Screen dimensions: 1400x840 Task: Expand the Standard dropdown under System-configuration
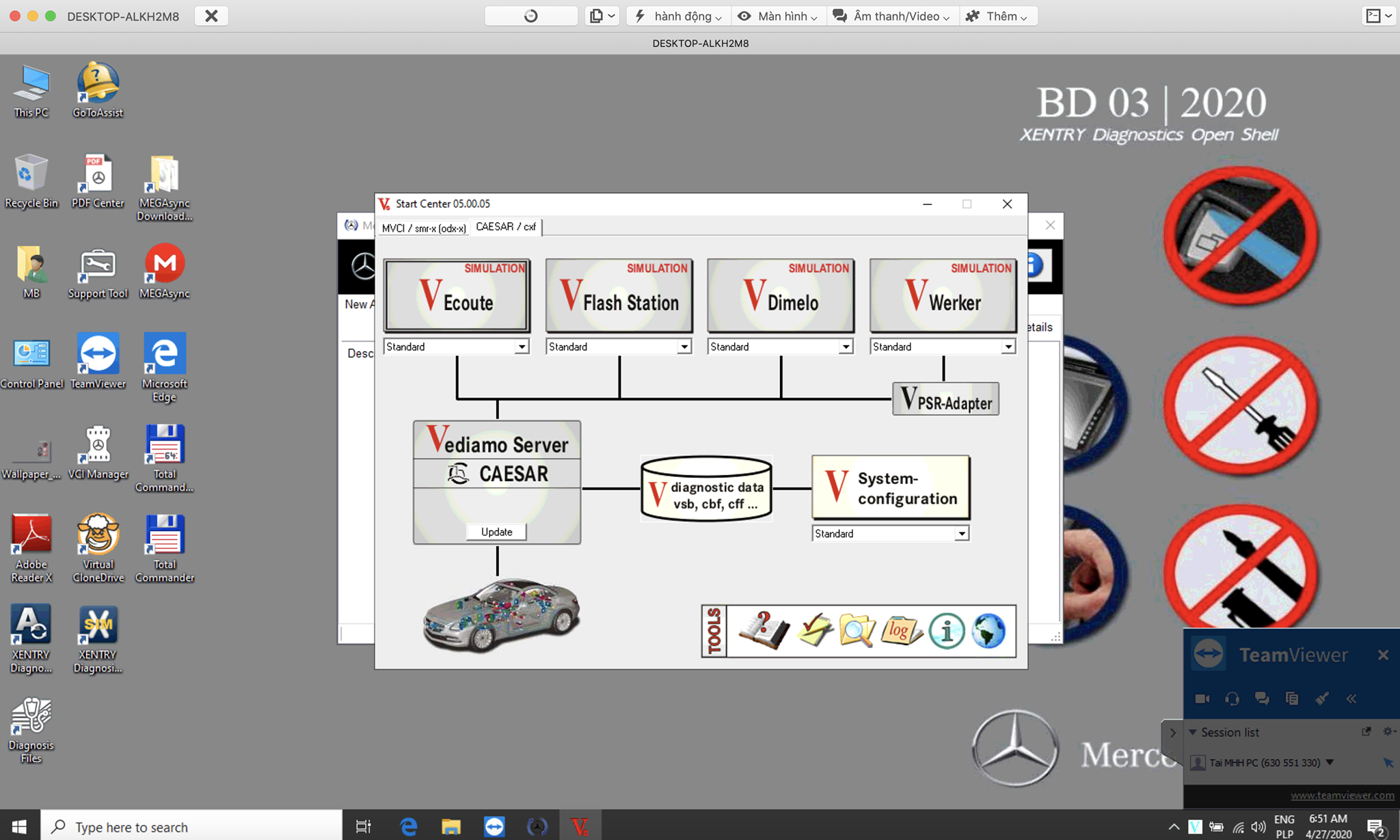click(962, 534)
